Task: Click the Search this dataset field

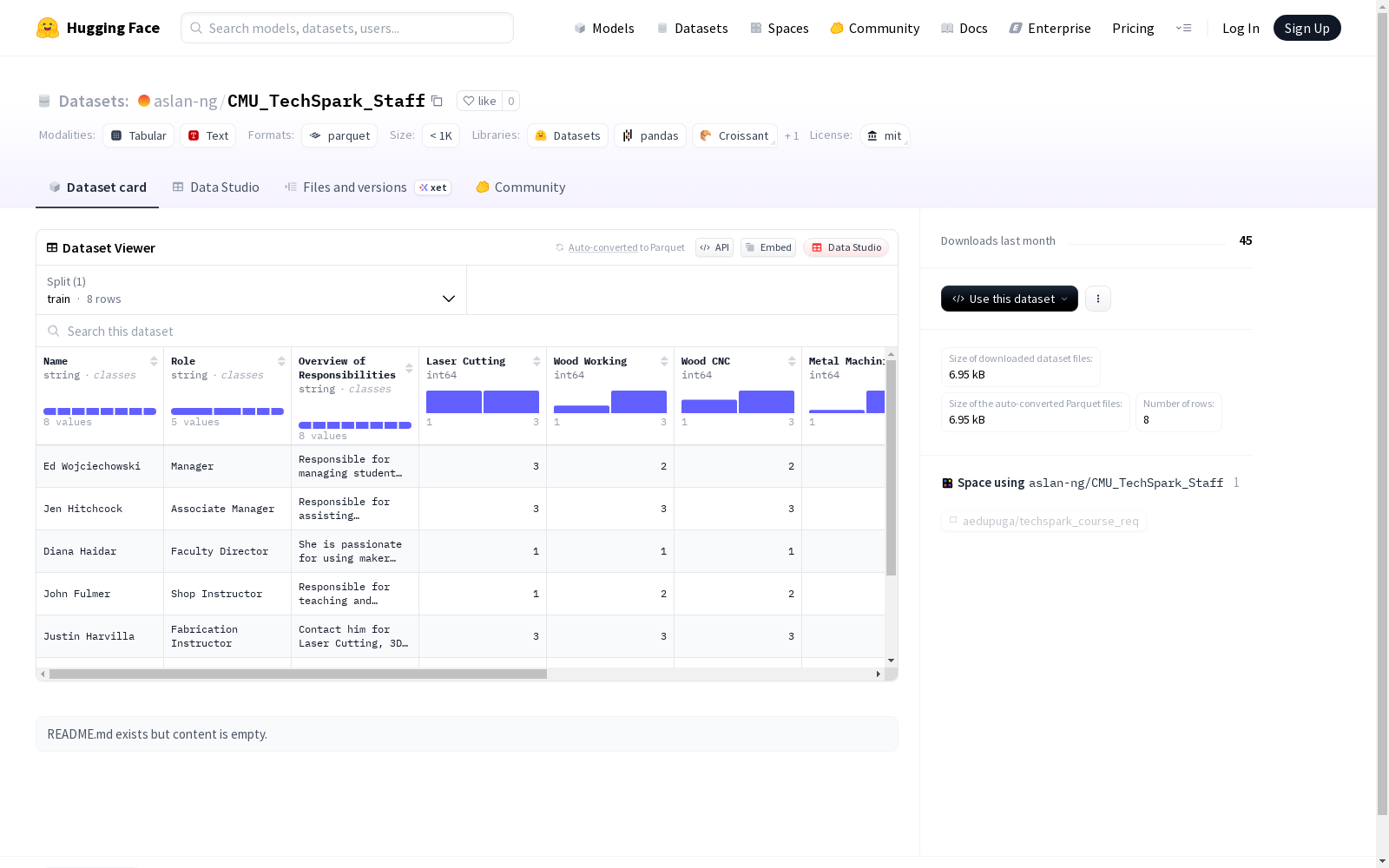Action: 467,331
